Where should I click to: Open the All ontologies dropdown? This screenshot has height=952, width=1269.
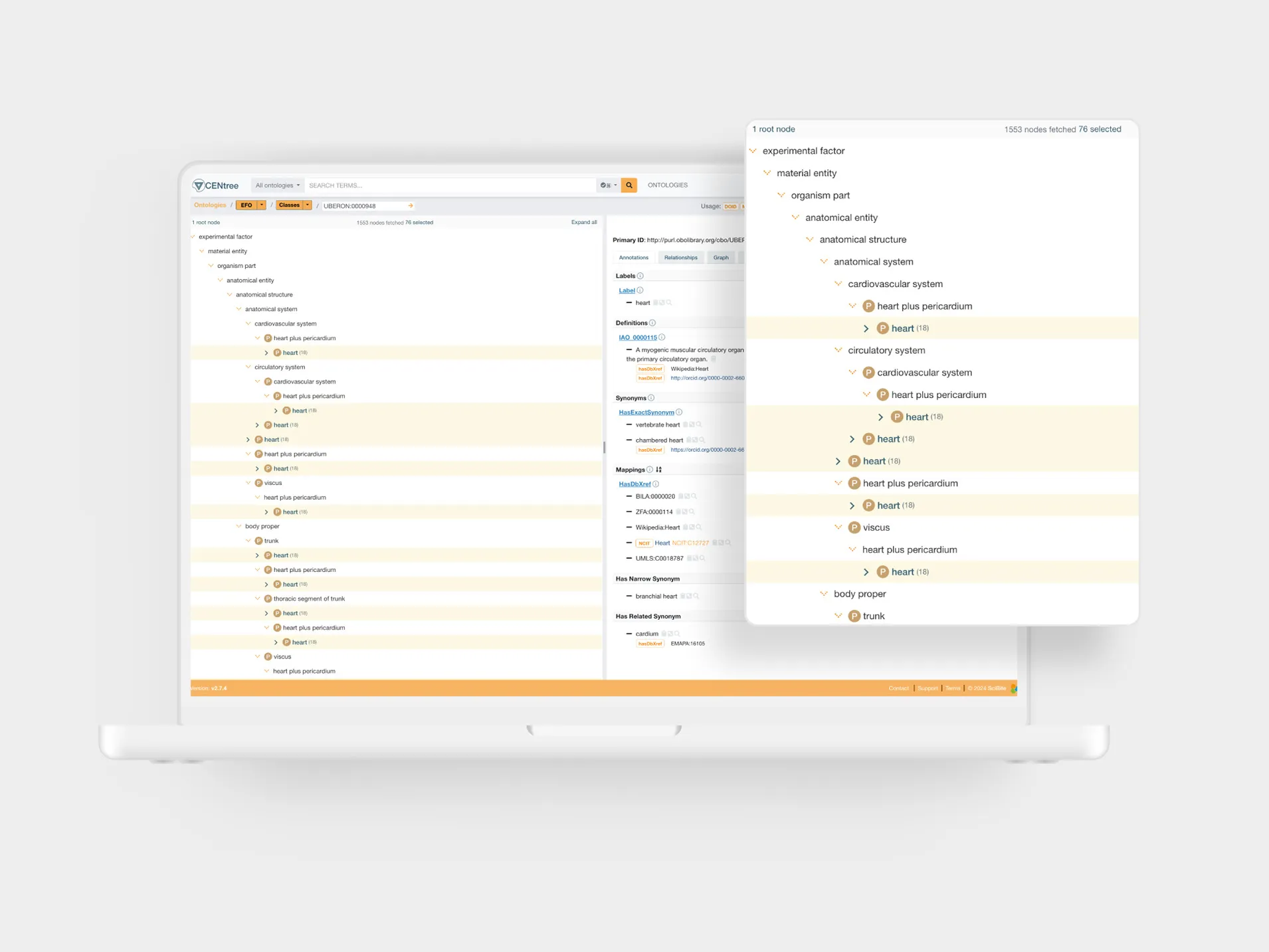[277, 185]
